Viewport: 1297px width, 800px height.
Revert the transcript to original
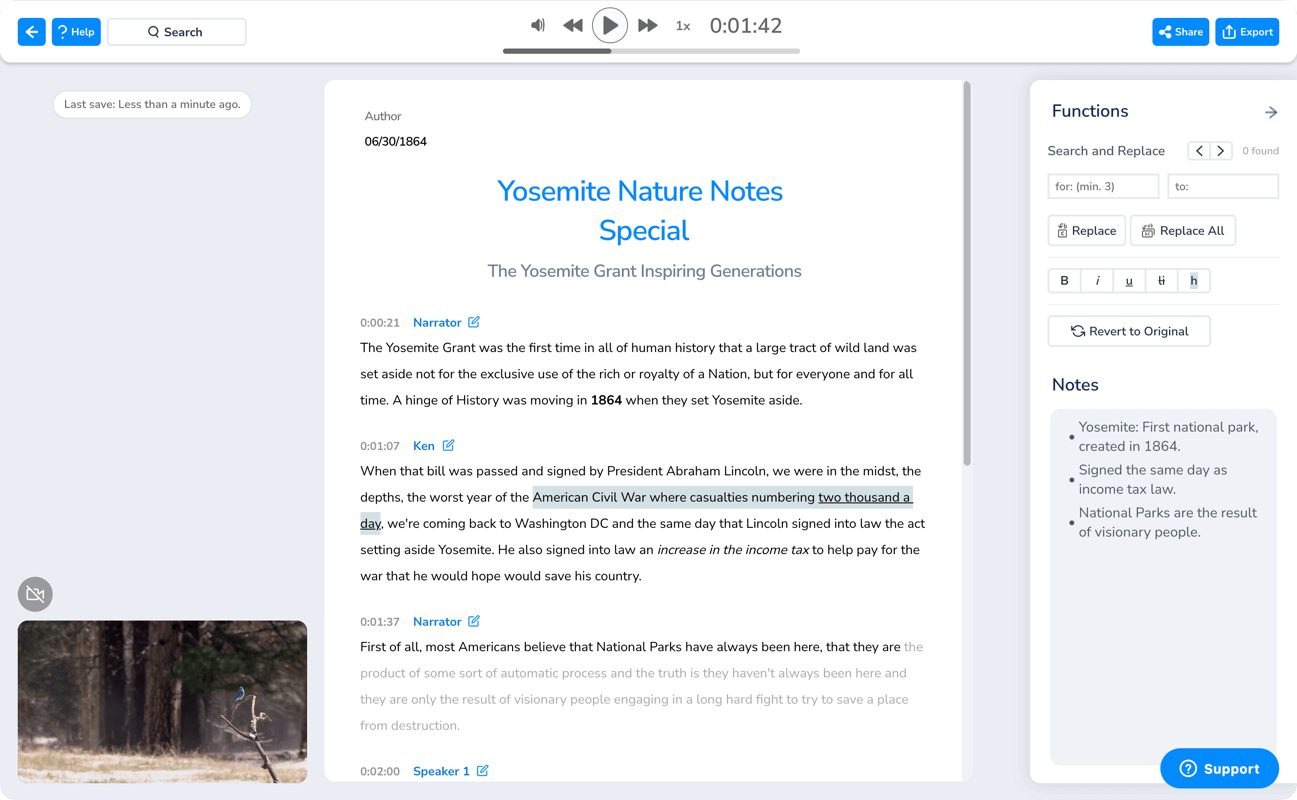tap(1128, 330)
